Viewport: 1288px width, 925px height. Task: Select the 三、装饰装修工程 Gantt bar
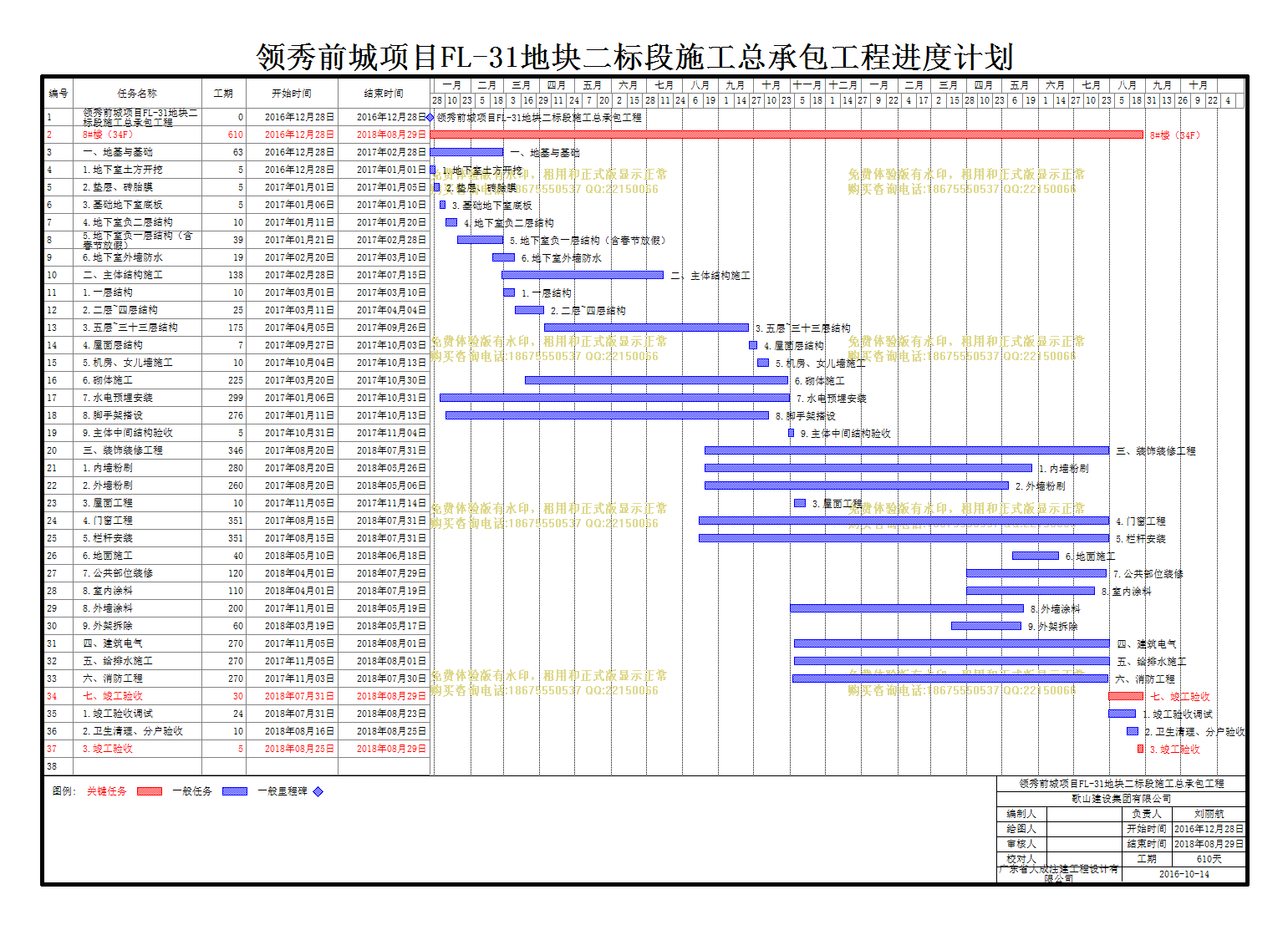click(x=907, y=450)
